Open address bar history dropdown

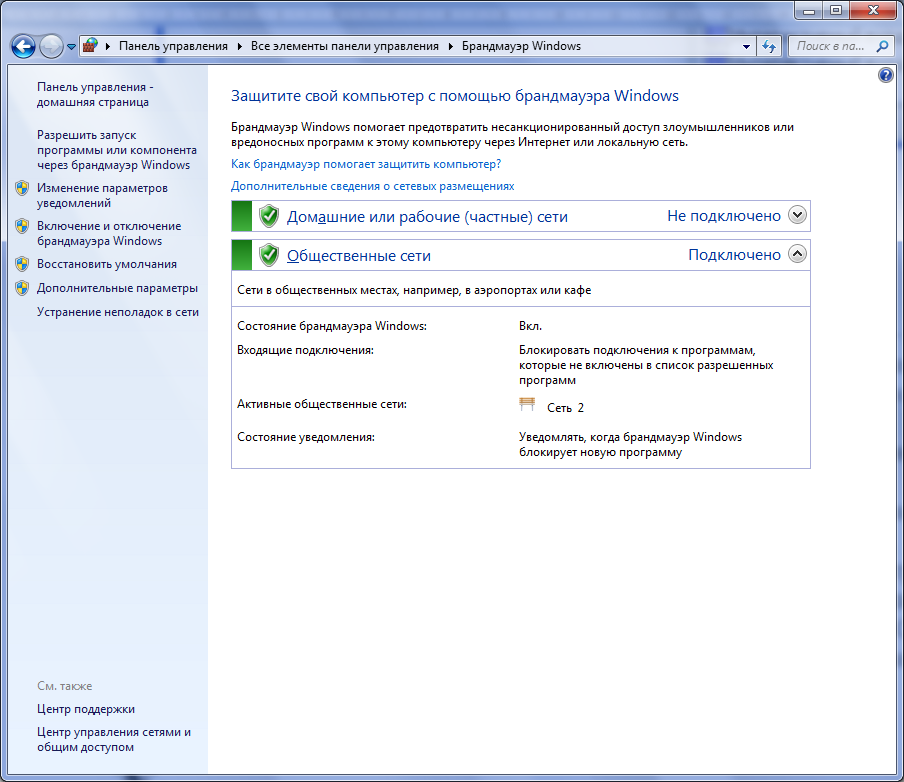coord(746,47)
